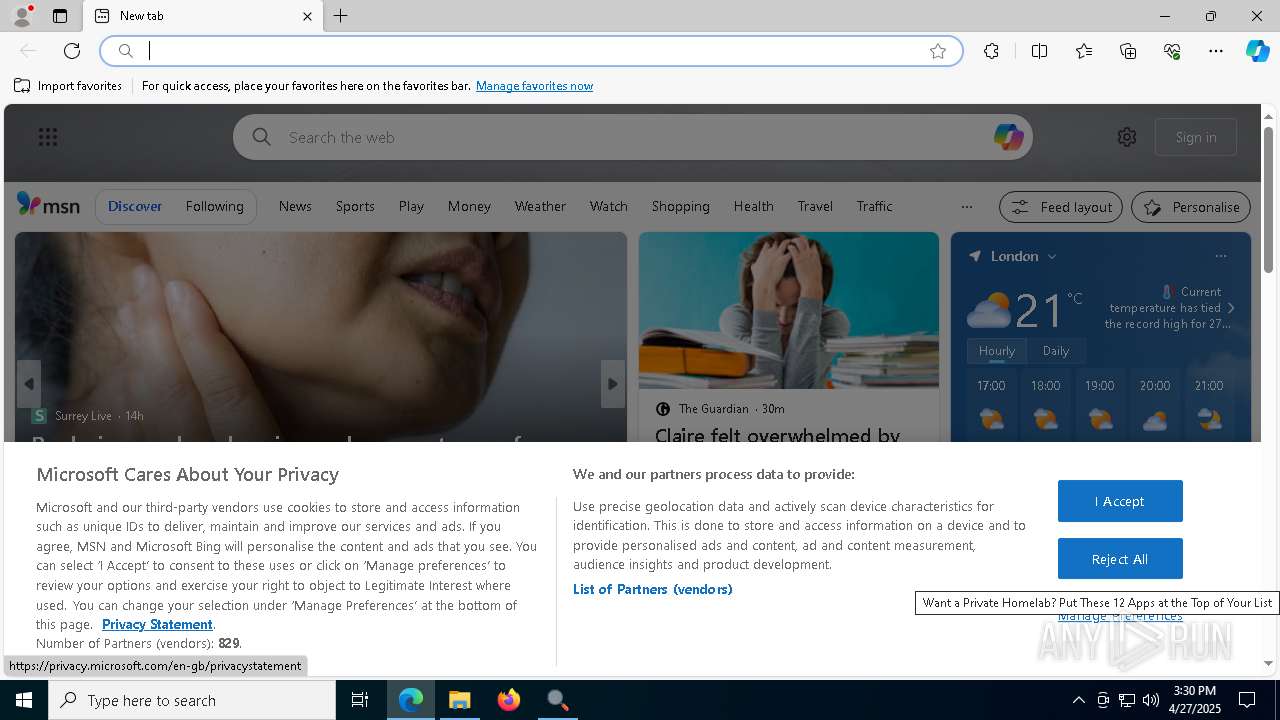Show hidden tray icons chevron
Screen dimensions: 1280x720
(1078, 700)
